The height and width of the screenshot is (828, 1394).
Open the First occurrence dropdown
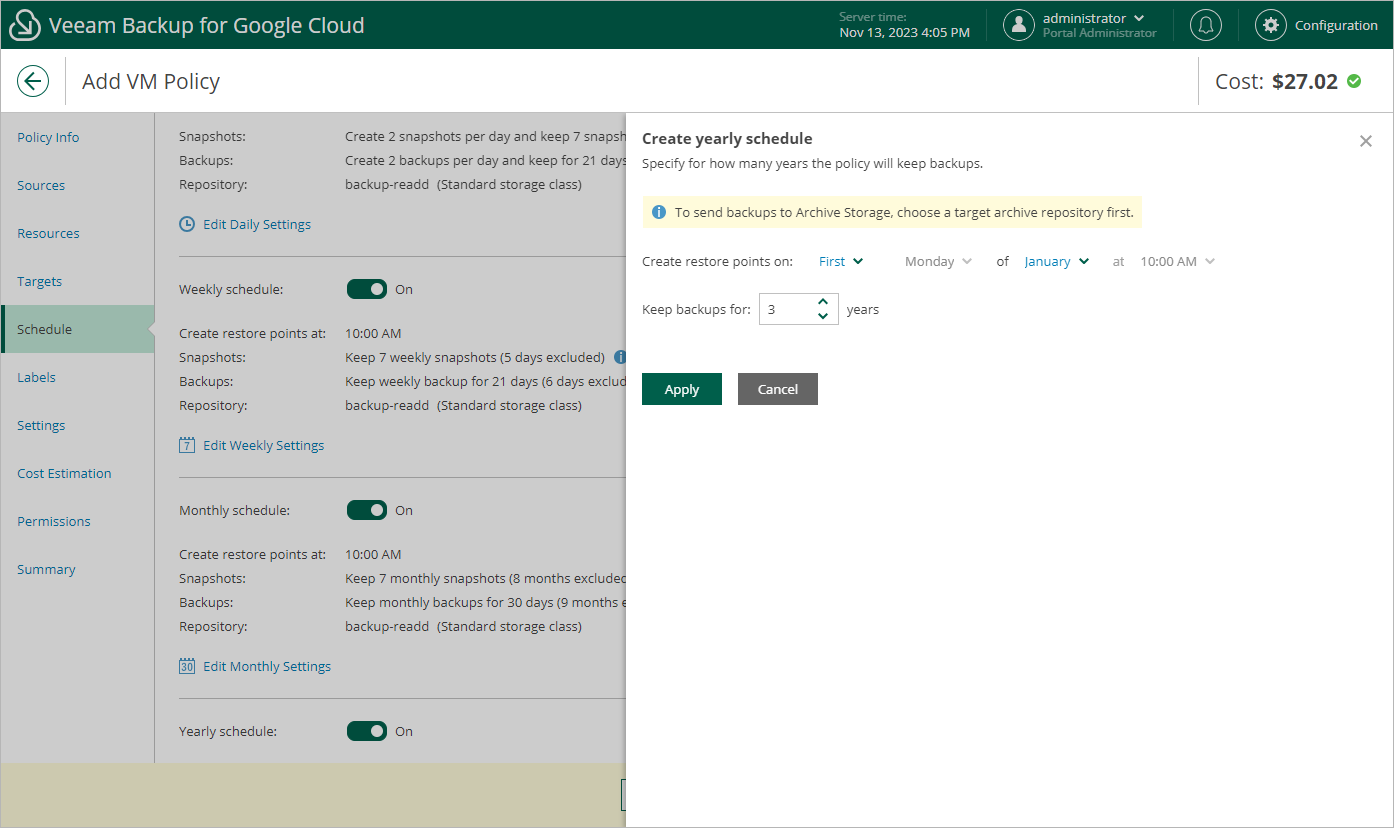pyautogui.click(x=840, y=262)
